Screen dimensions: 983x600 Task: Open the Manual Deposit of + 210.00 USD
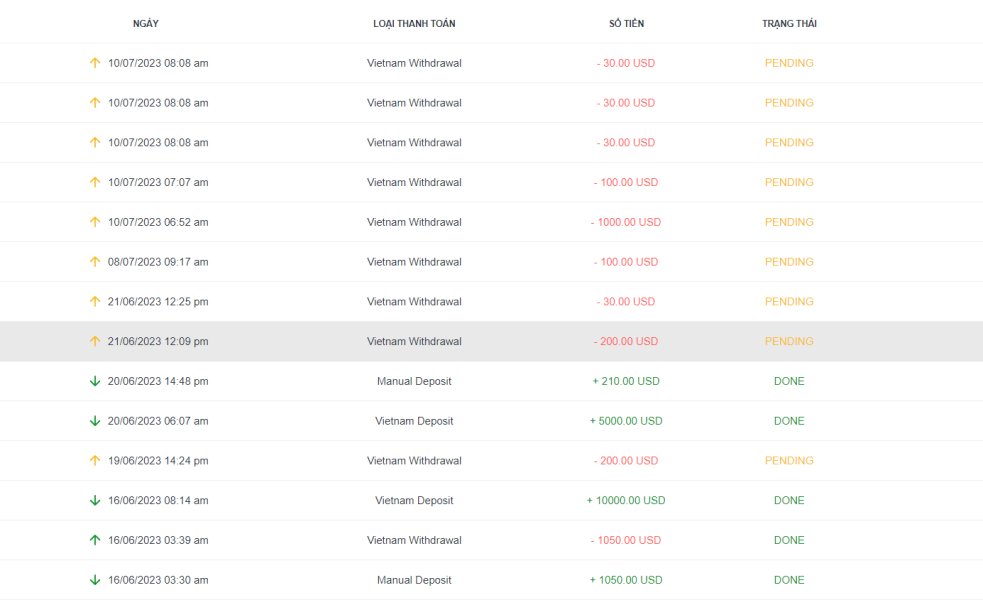tap(414, 381)
